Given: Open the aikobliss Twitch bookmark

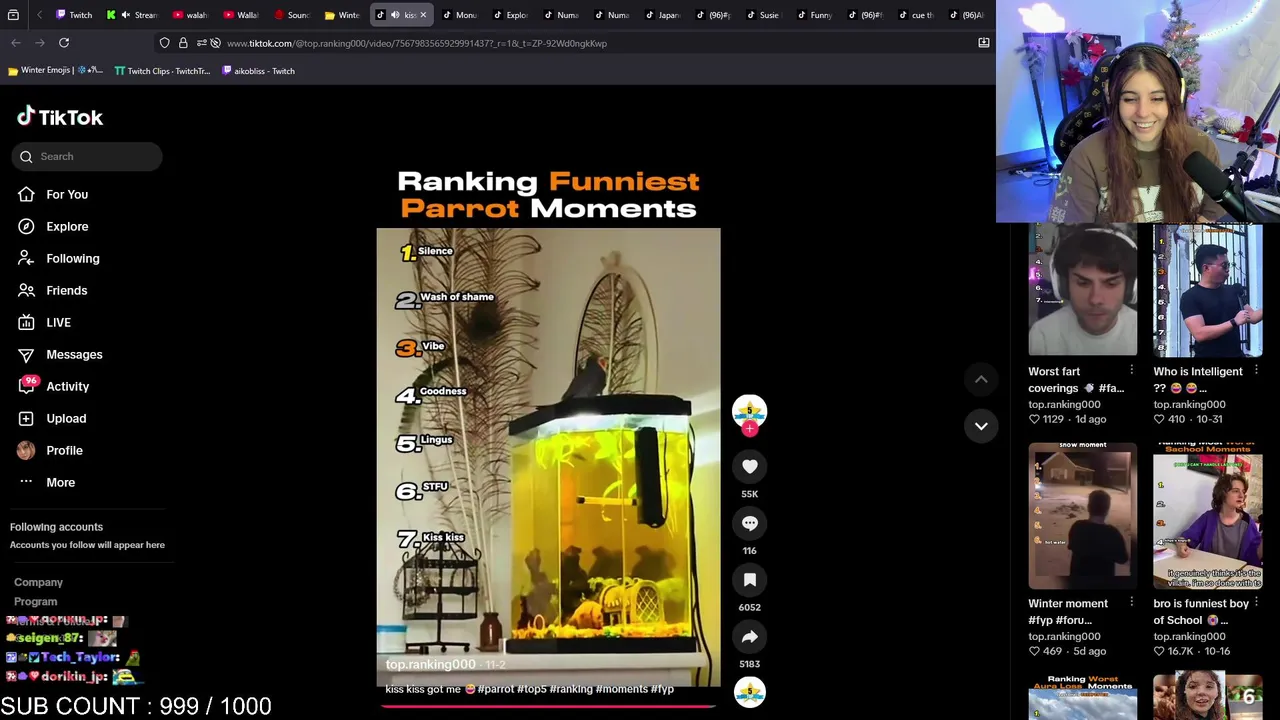Looking at the screenshot, I should [x=258, y=71].
